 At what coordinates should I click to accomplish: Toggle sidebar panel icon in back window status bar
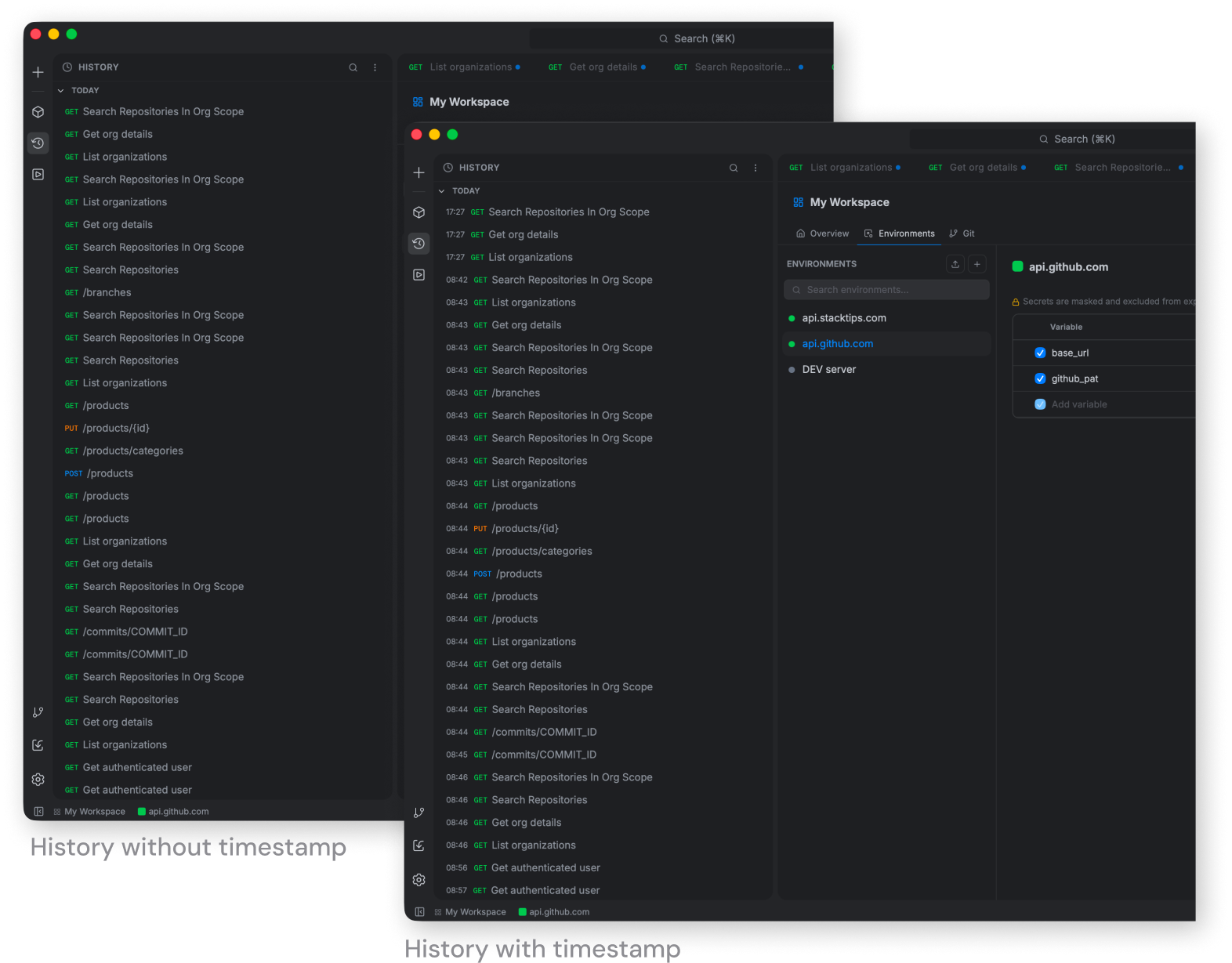pos(38,812)
